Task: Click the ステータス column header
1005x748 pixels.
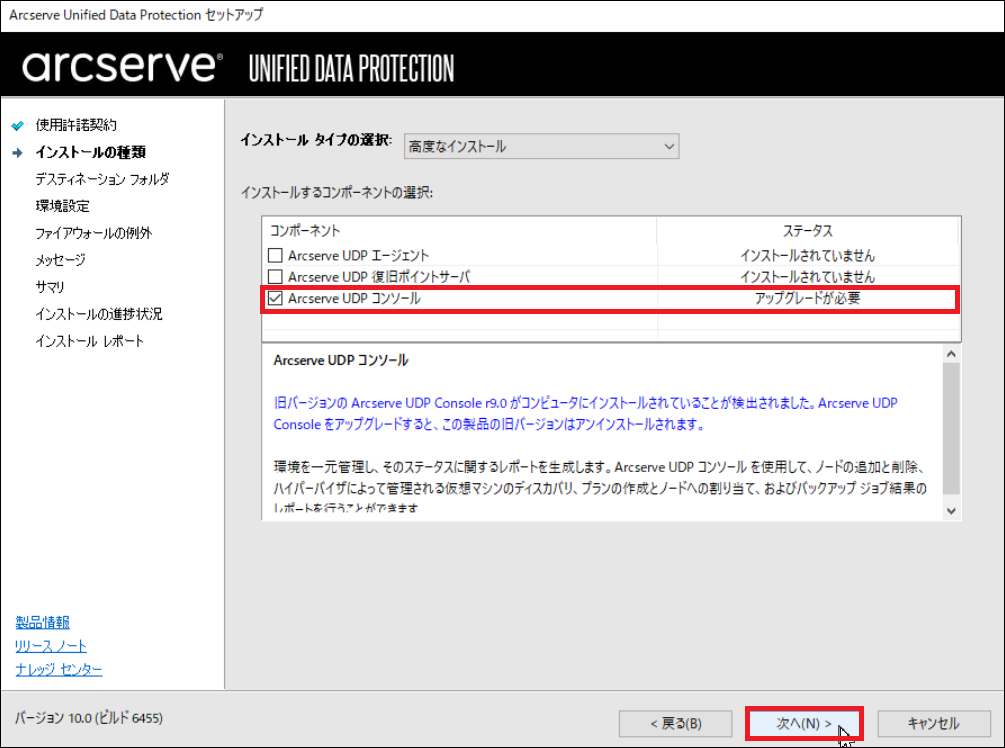Action: tap(808, 231)
